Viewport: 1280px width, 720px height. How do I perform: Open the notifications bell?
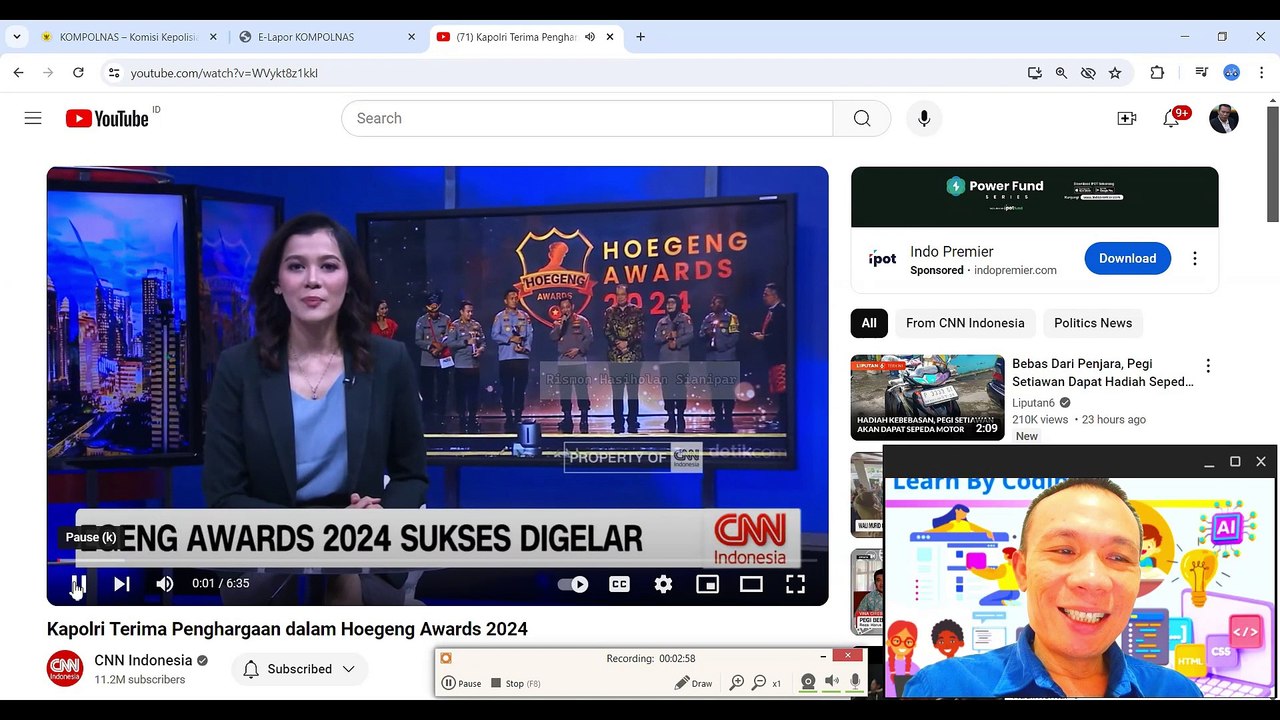(x=1171, y=118)
